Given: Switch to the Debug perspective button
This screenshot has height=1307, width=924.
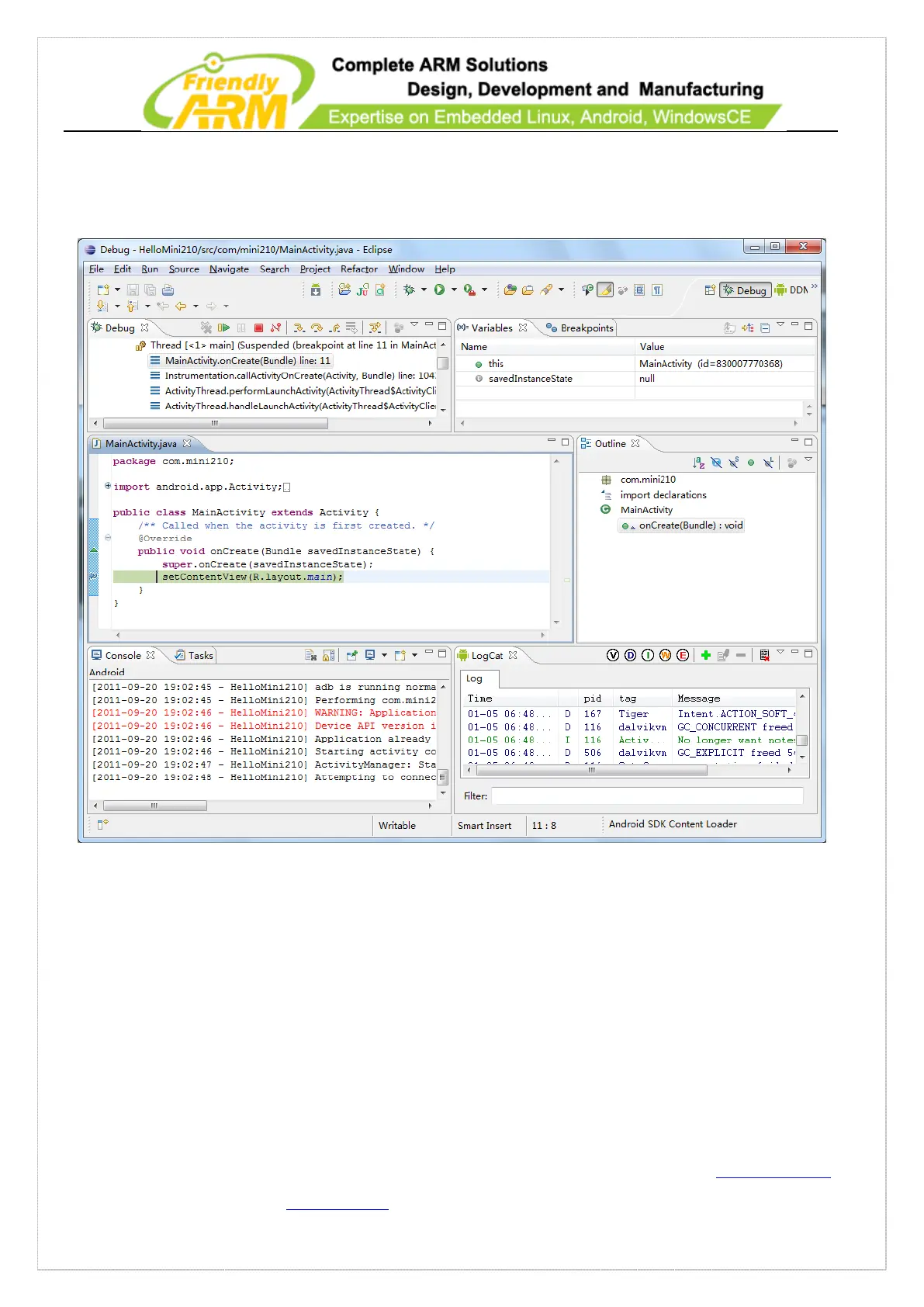Looking at the screenshot, I should [x=745, y=290].
